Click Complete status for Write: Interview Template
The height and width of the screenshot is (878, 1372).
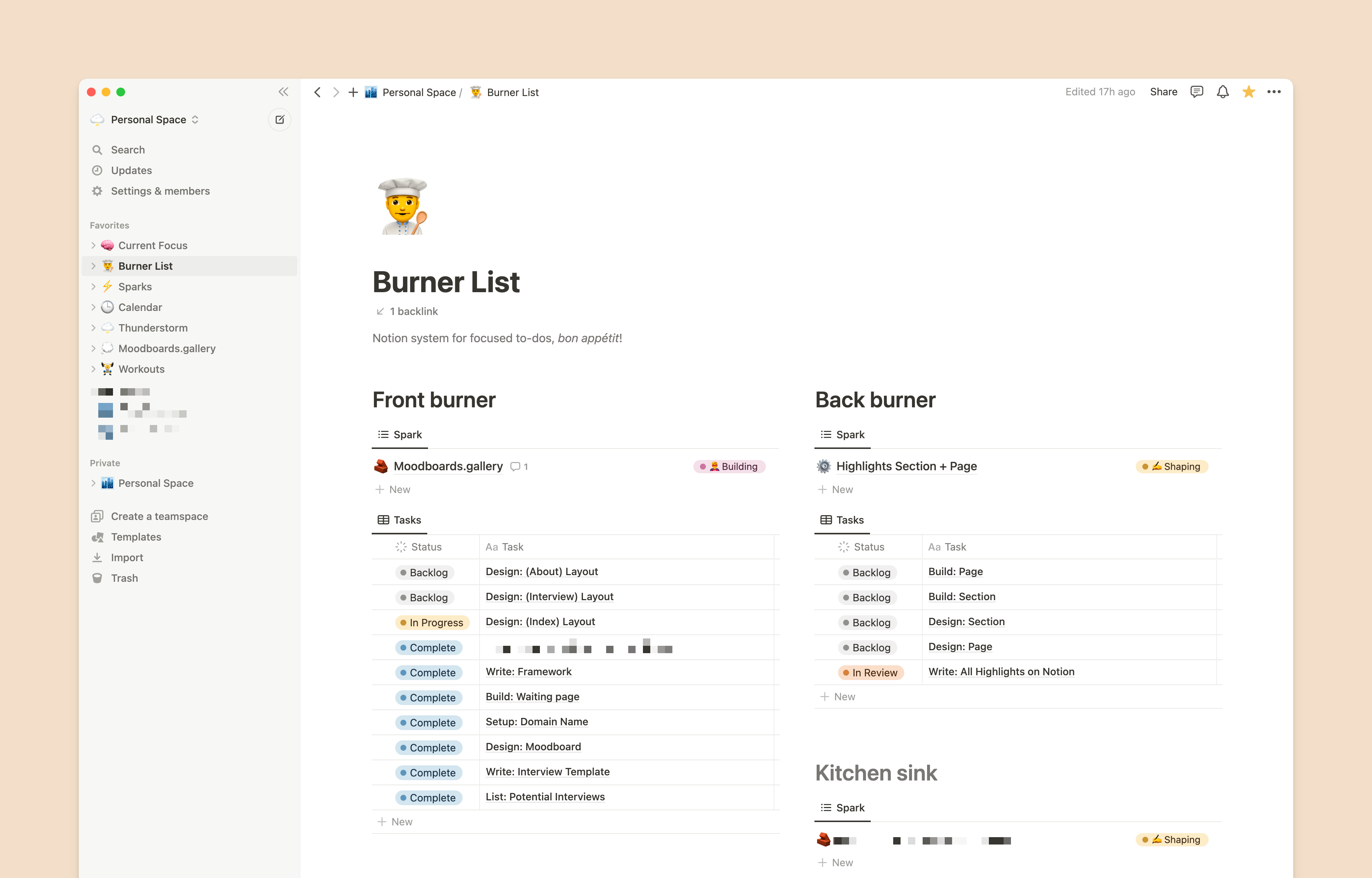click(x=428, y=773)
